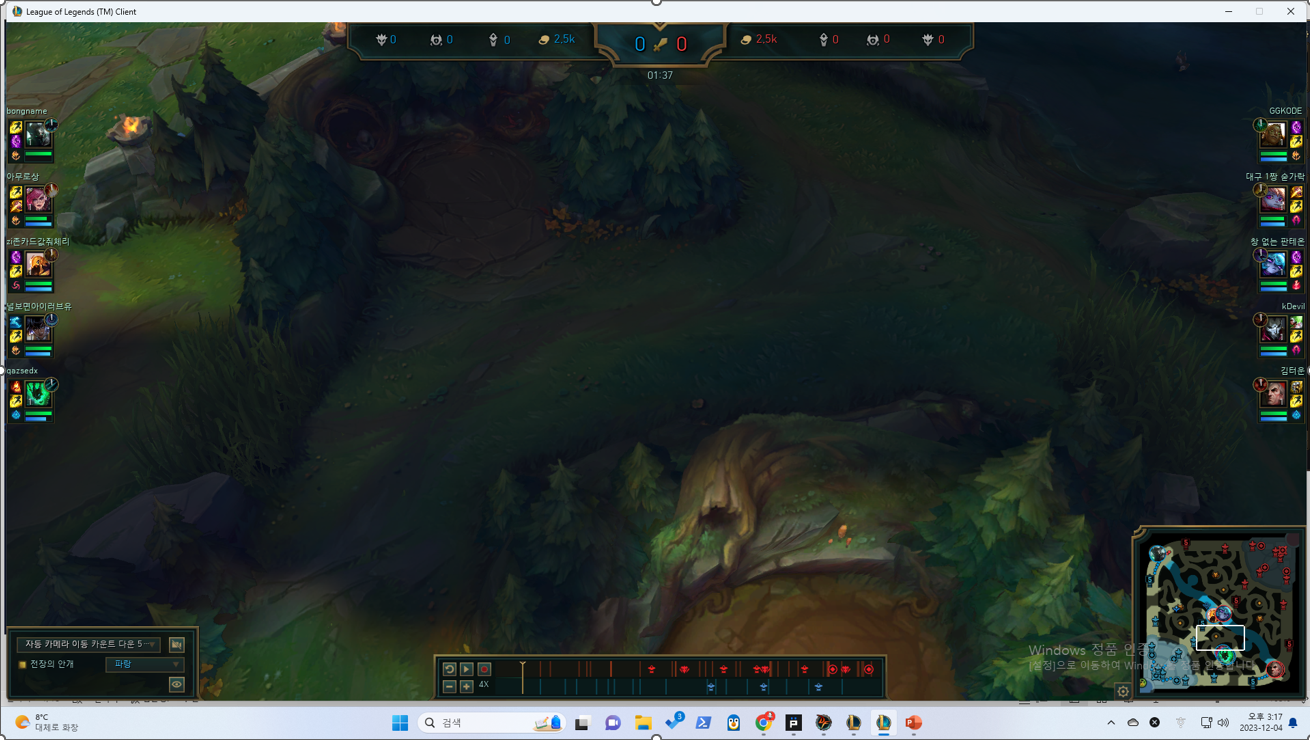Decrease playback speed with minus button
This screenshot has height=740, width=1310.
point(449,686)
